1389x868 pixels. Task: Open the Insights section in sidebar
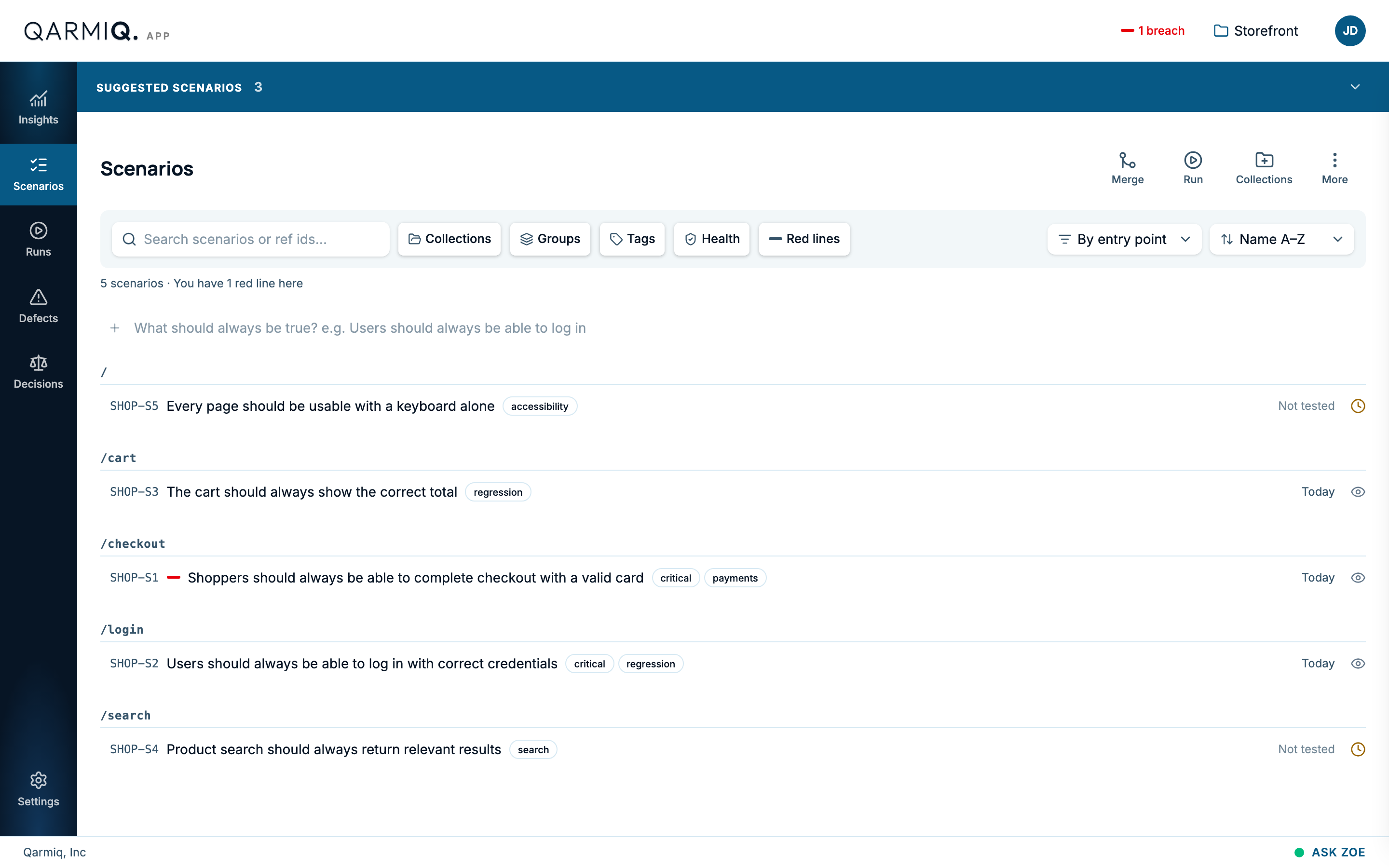coord(39,108)
